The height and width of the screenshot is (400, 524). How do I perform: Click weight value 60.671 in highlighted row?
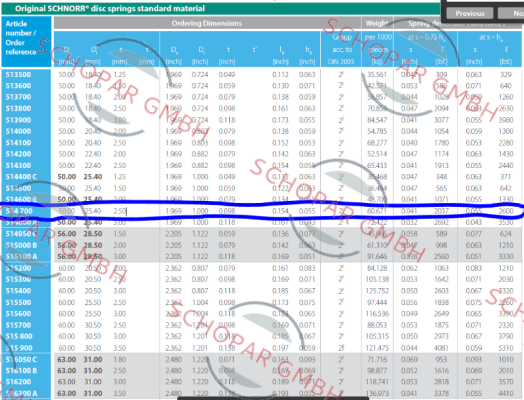click(377, 211)
